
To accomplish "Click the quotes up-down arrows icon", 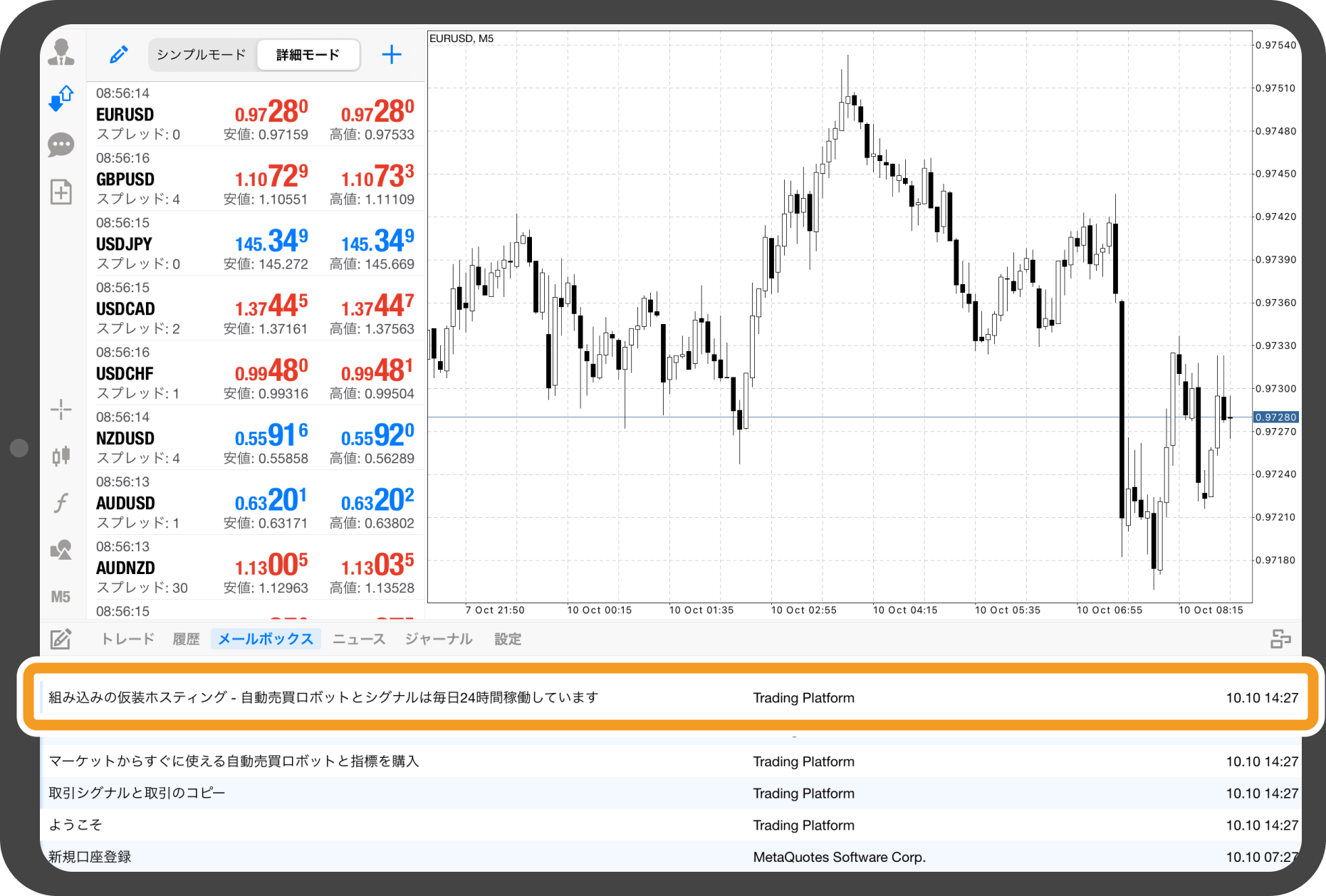I will coord(61,98).
